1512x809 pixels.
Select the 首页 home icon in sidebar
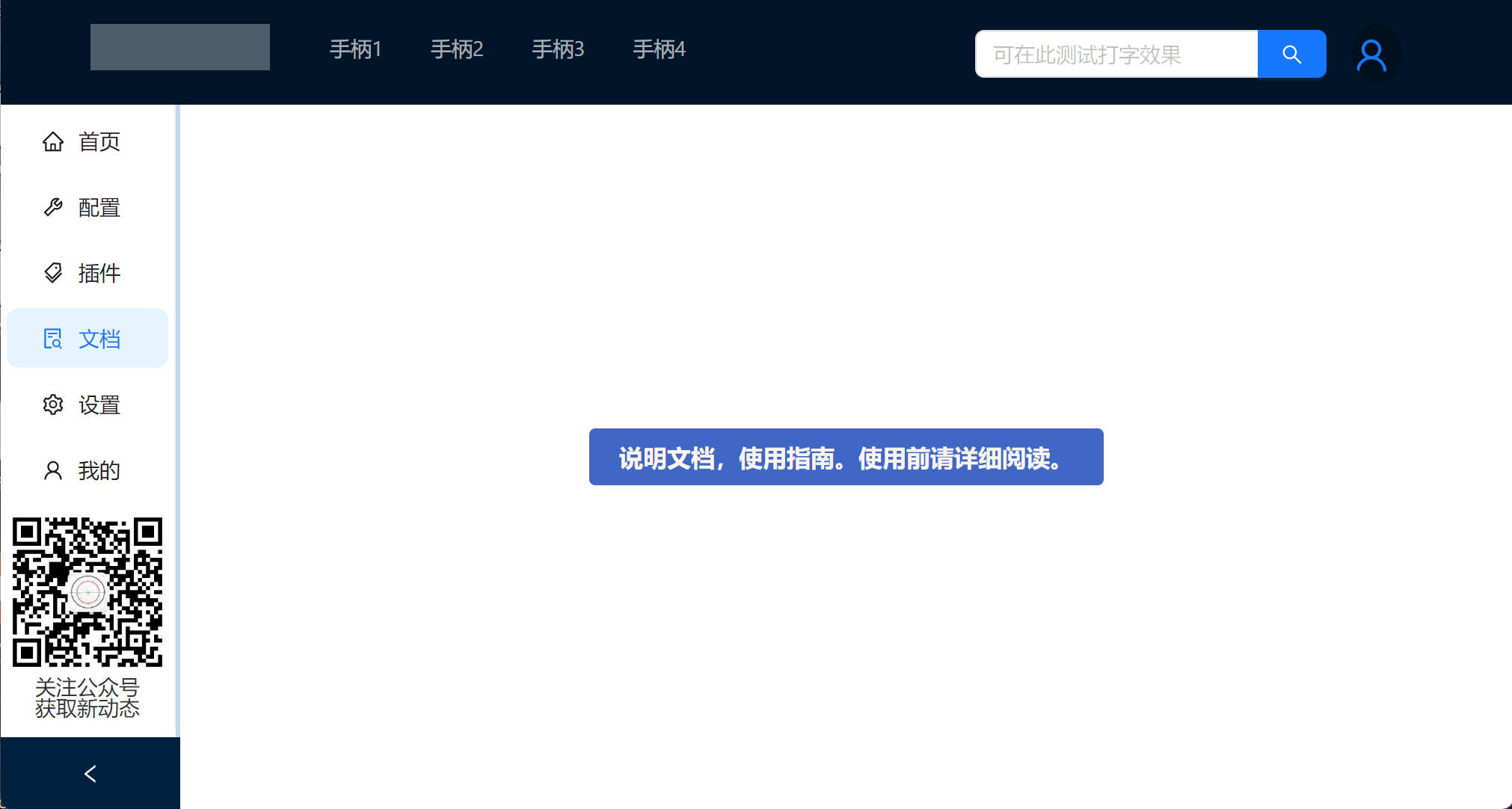click(x=53, y=141)
